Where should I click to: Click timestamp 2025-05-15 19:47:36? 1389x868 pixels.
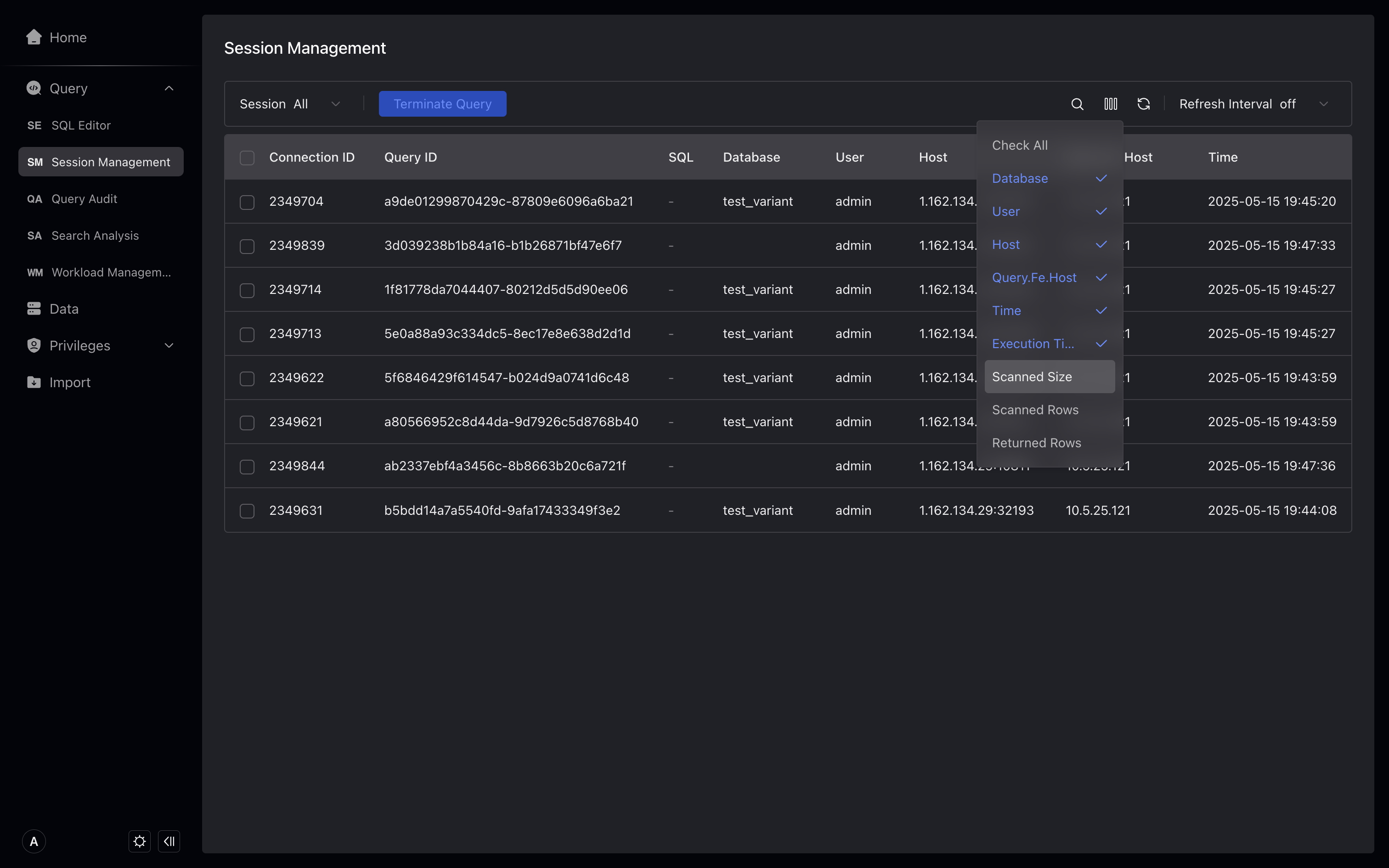pos(1271,466)
